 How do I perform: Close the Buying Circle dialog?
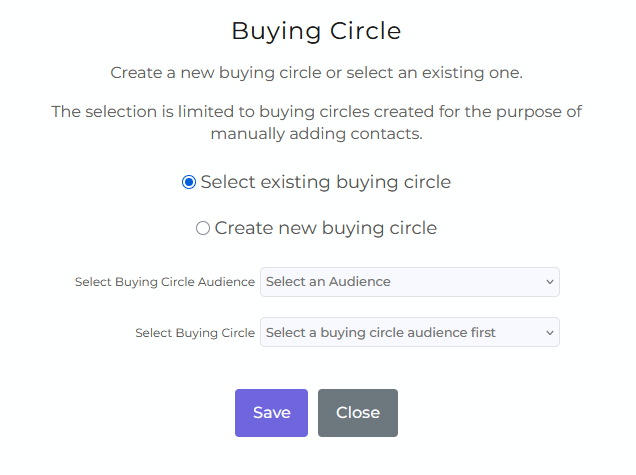coord(358,413)
